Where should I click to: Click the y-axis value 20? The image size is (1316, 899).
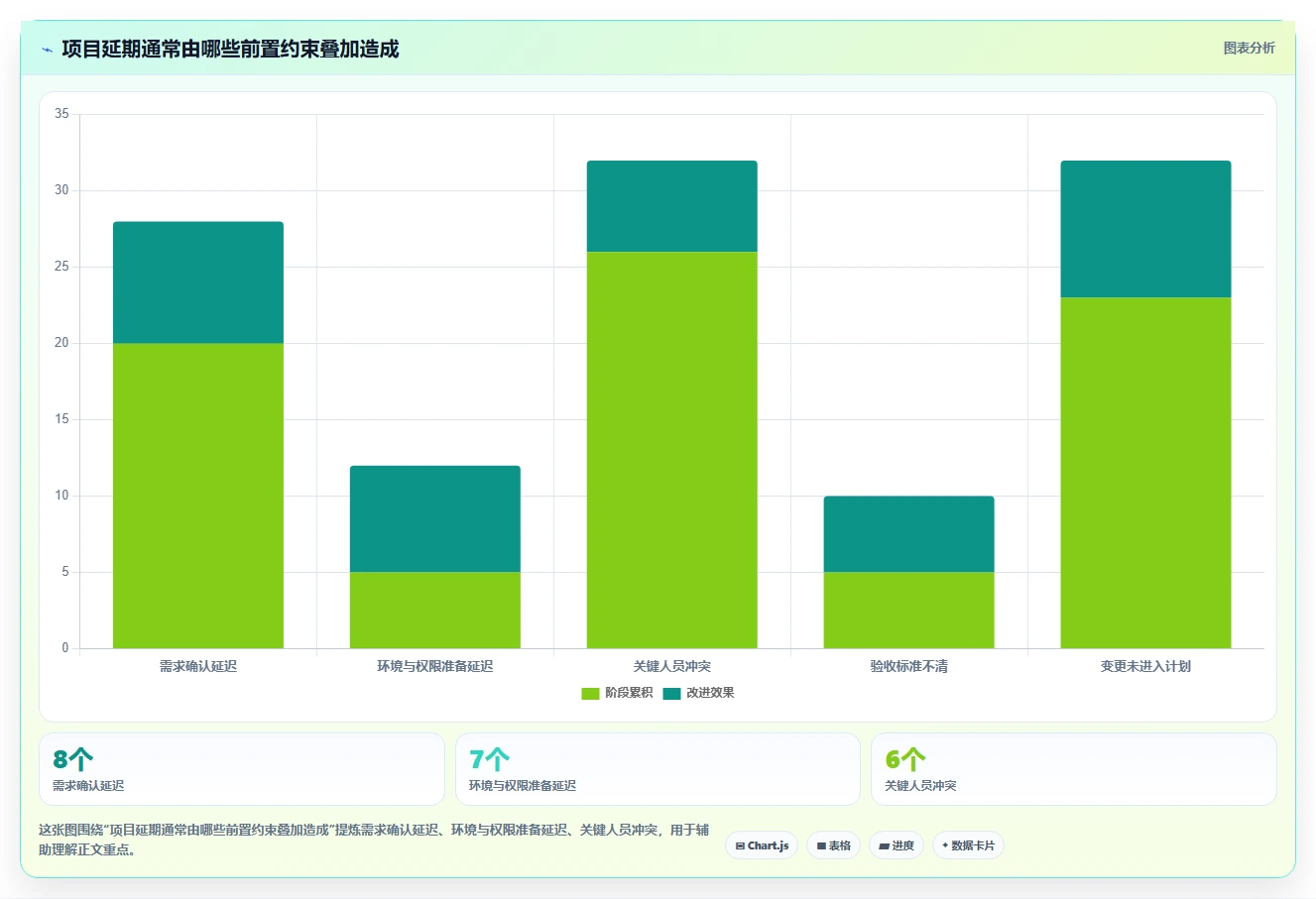(61, 343)
